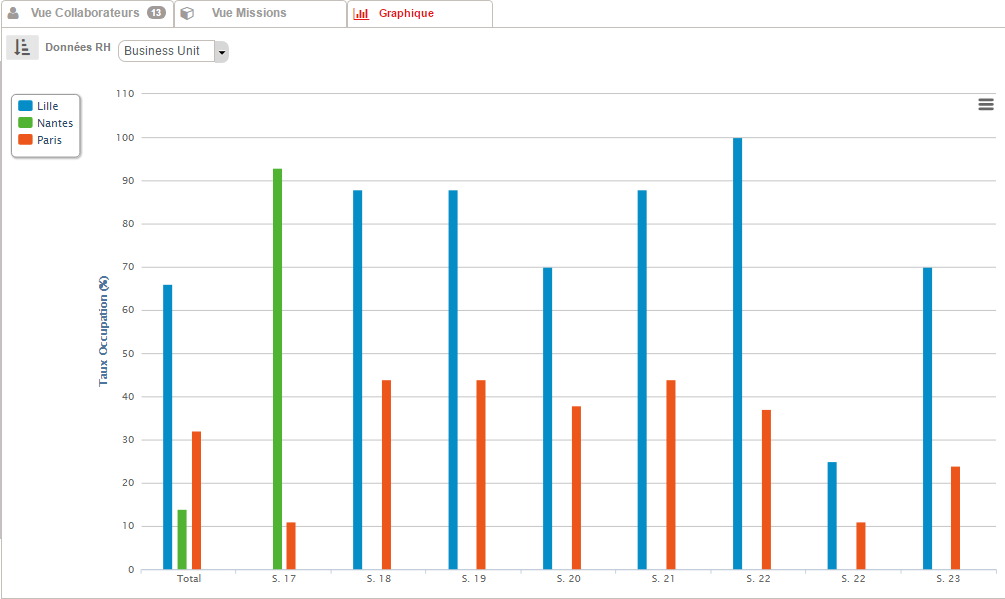Click the 13 count badge
This screenshot has height=599, width=1005.
pos(156,13)
